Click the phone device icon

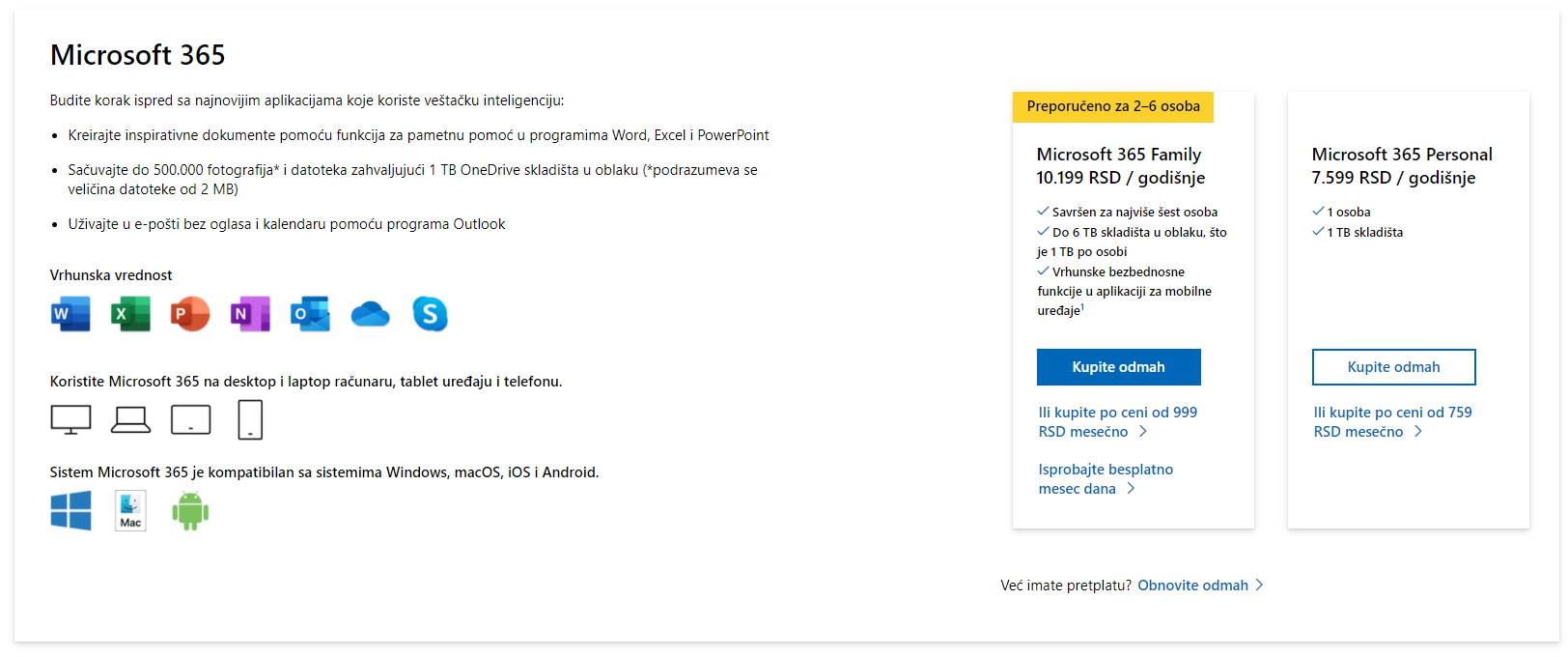tap(250, 419)
